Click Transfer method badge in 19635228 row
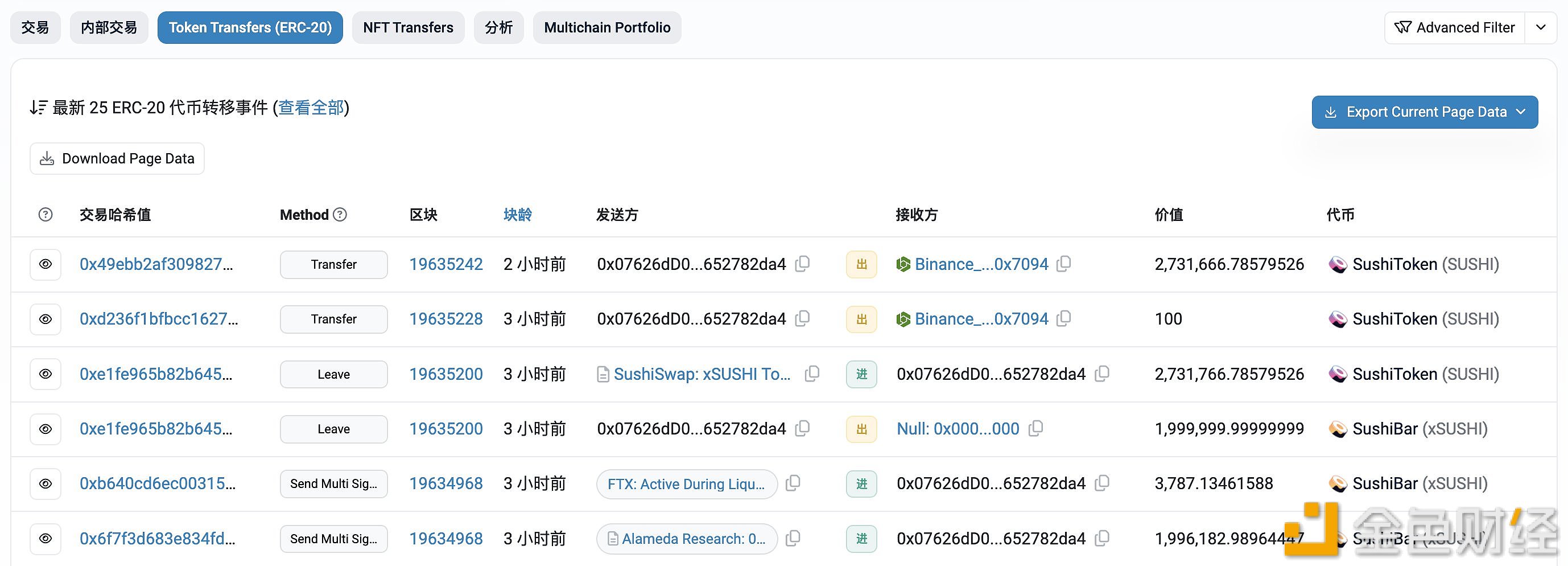 tap(333, 319)
